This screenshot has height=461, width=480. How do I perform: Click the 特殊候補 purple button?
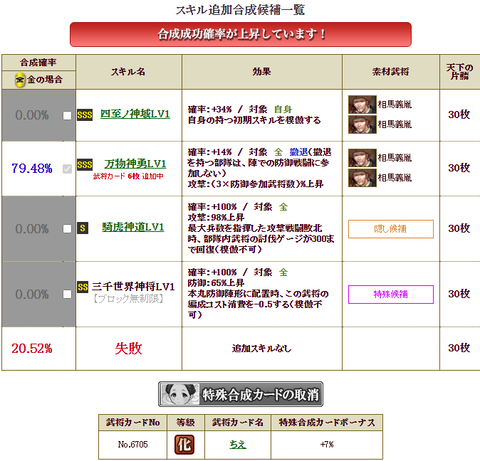(x=391, y=294)
